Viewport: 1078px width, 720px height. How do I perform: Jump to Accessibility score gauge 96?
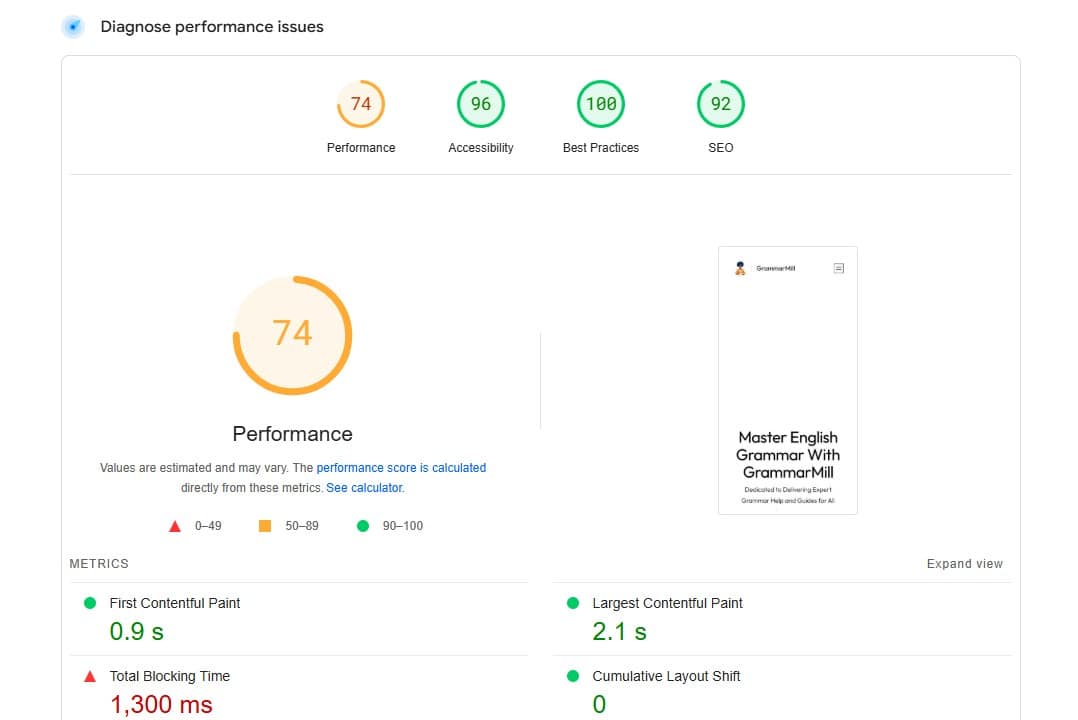pyautogui.click(x=481, y=104)
